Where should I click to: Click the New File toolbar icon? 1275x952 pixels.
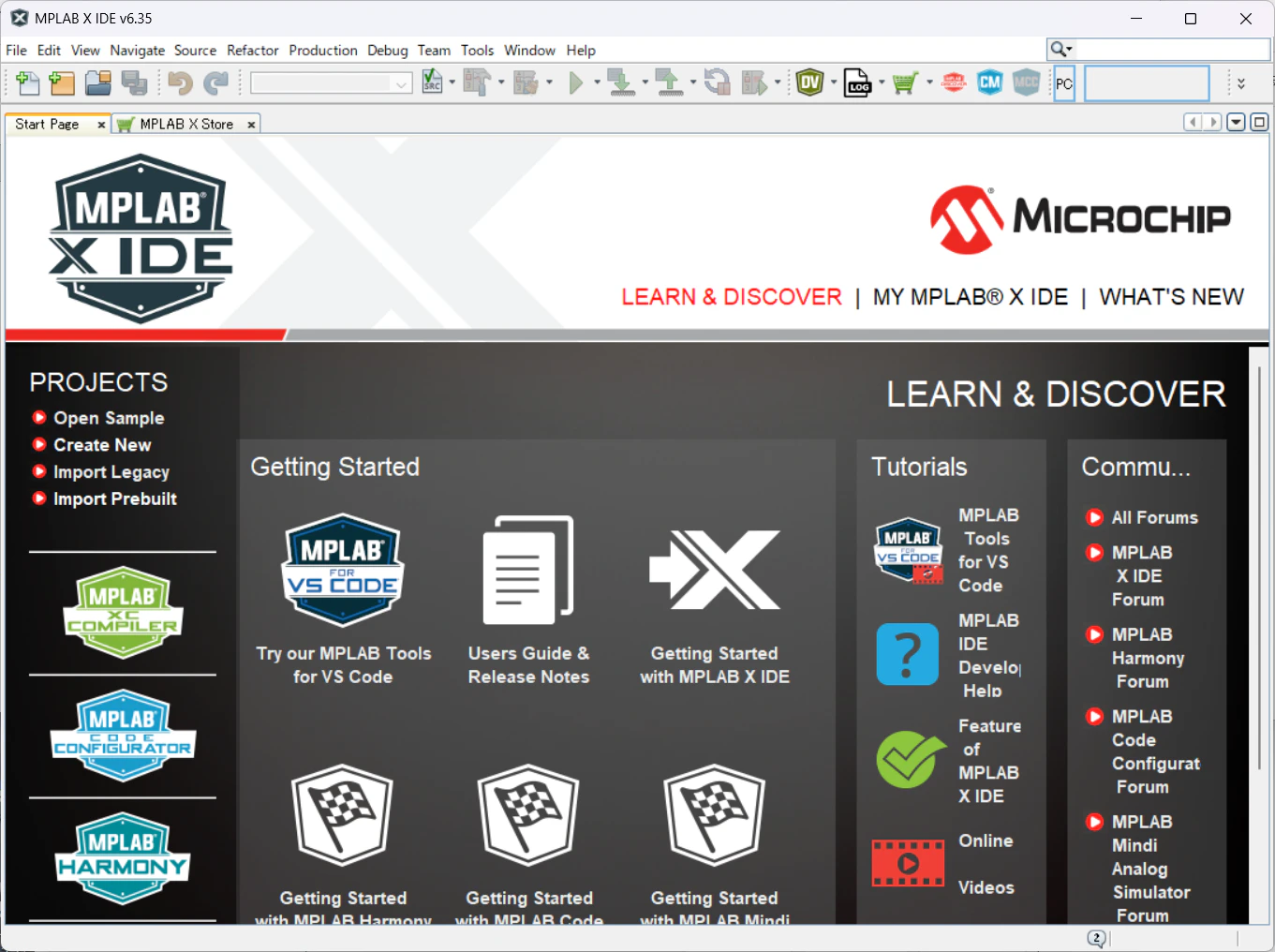(28, 83)
